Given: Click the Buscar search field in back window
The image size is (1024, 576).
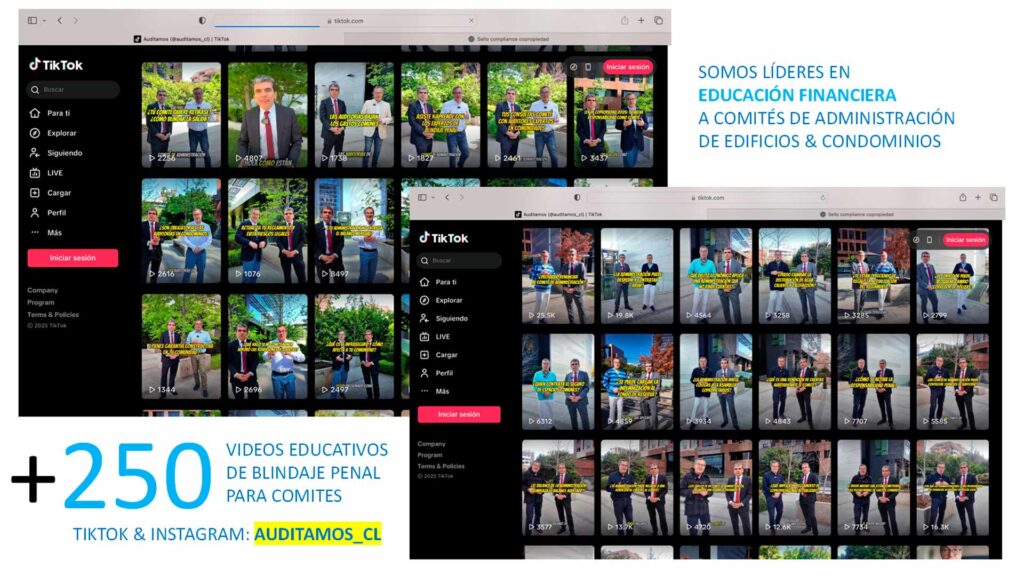Looking at the screenshot, I should pos(73,89).
